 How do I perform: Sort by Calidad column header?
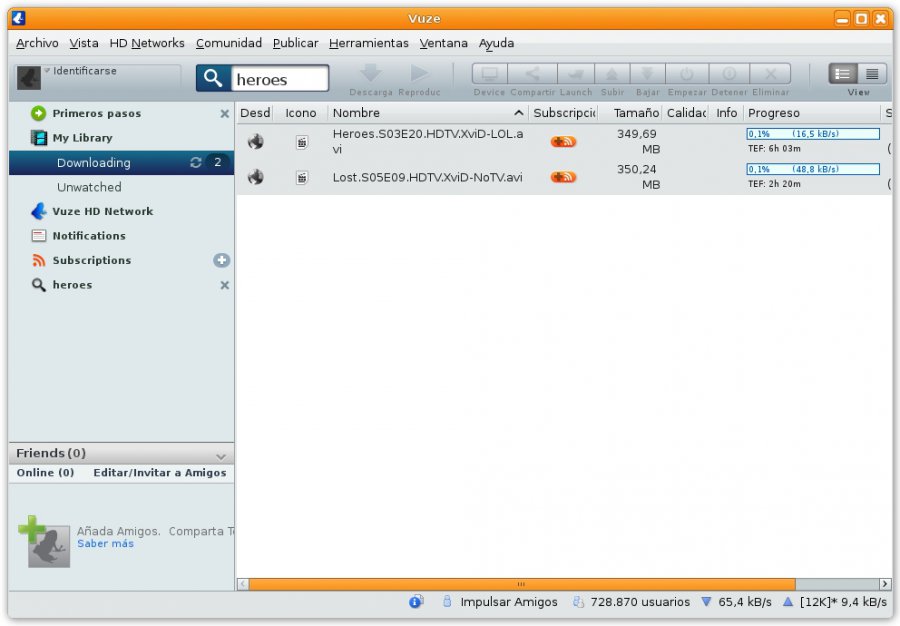[x=686, y=113]
